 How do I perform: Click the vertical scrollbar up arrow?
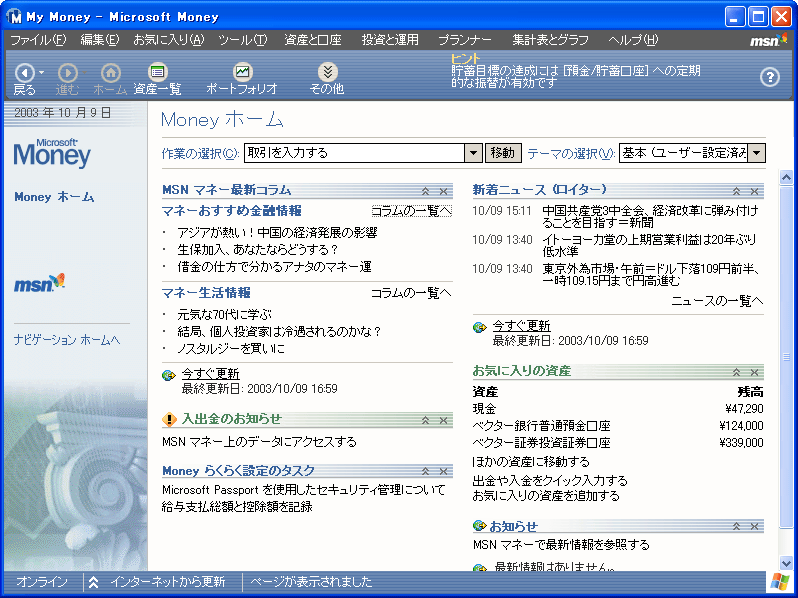coord(786,177)
